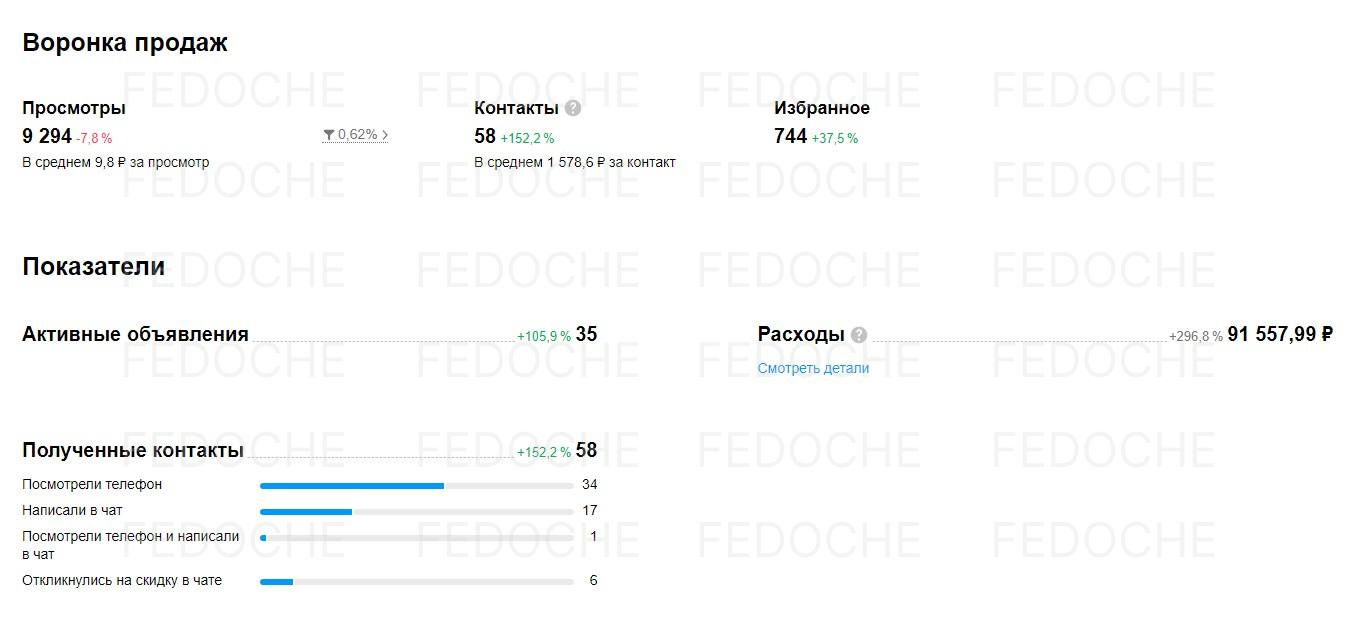The image size is (1356, 630).
Task: Select the Посмотрели телефон progress bar
Action: pos(416,485)
